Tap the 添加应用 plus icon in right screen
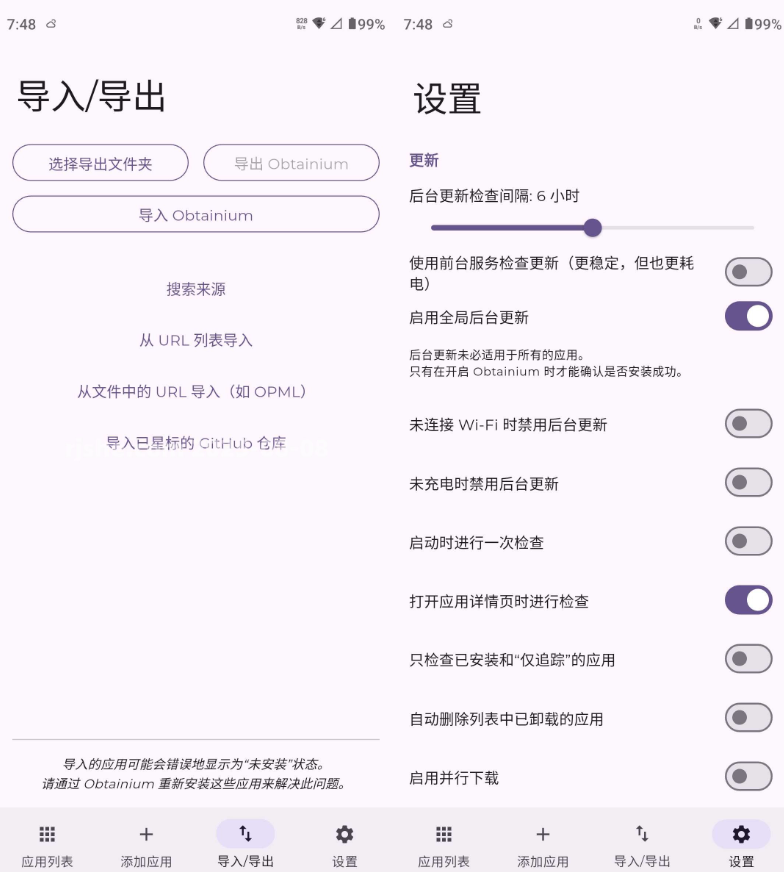 point(543,834)
